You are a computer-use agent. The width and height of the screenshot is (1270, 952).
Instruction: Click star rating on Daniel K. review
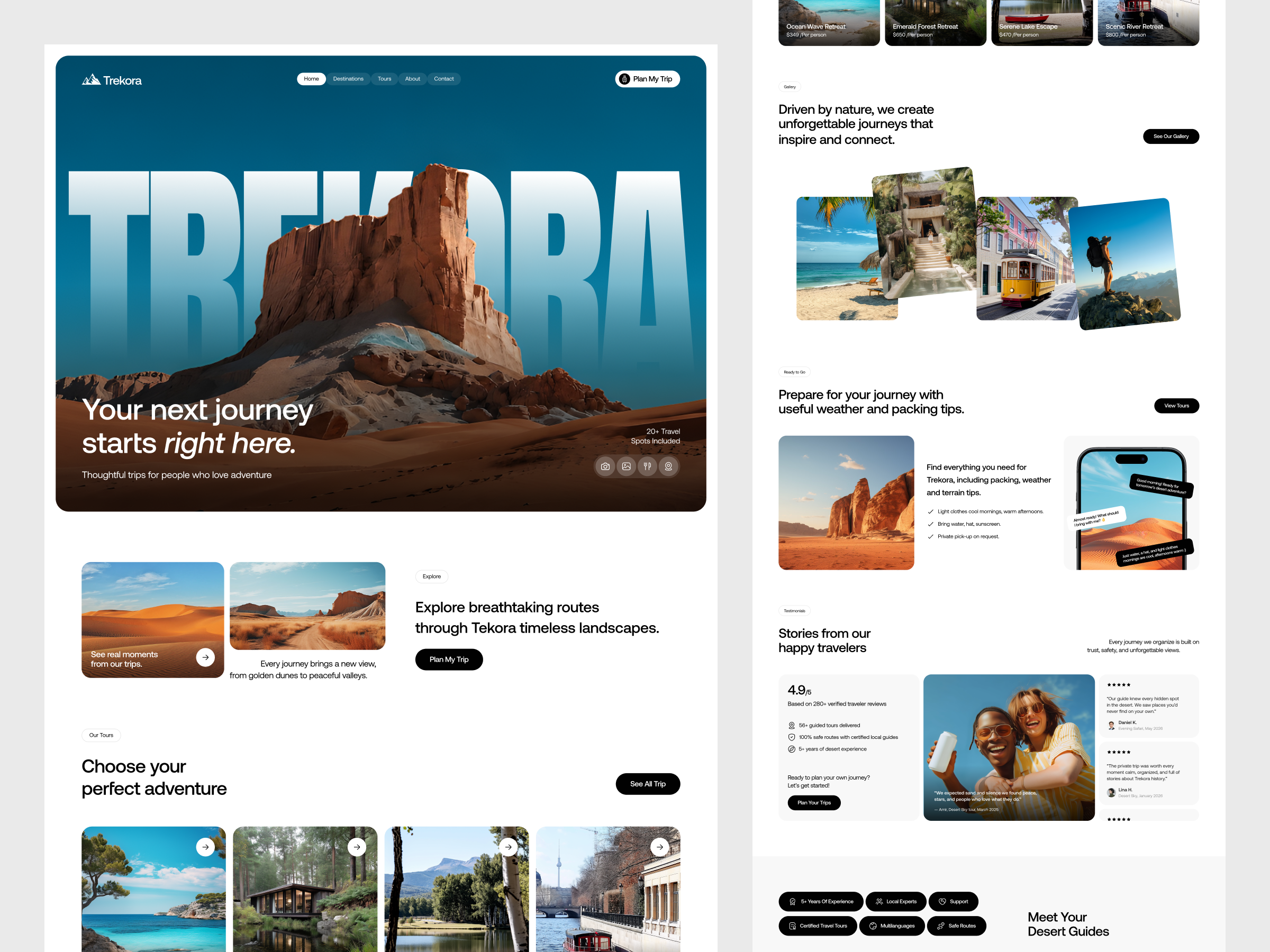[1119, 685]
